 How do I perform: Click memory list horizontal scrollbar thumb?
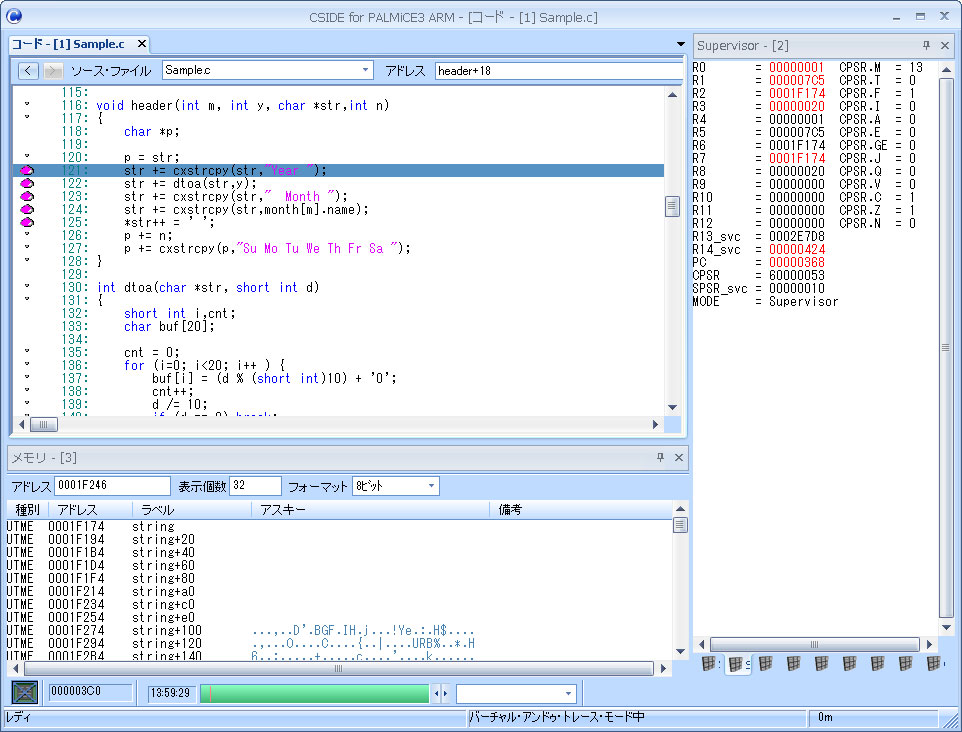point(338,668)
